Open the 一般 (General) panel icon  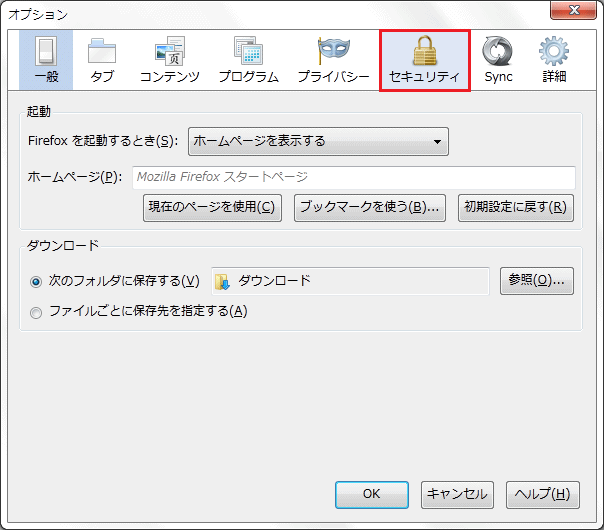(x=46, y=60)
